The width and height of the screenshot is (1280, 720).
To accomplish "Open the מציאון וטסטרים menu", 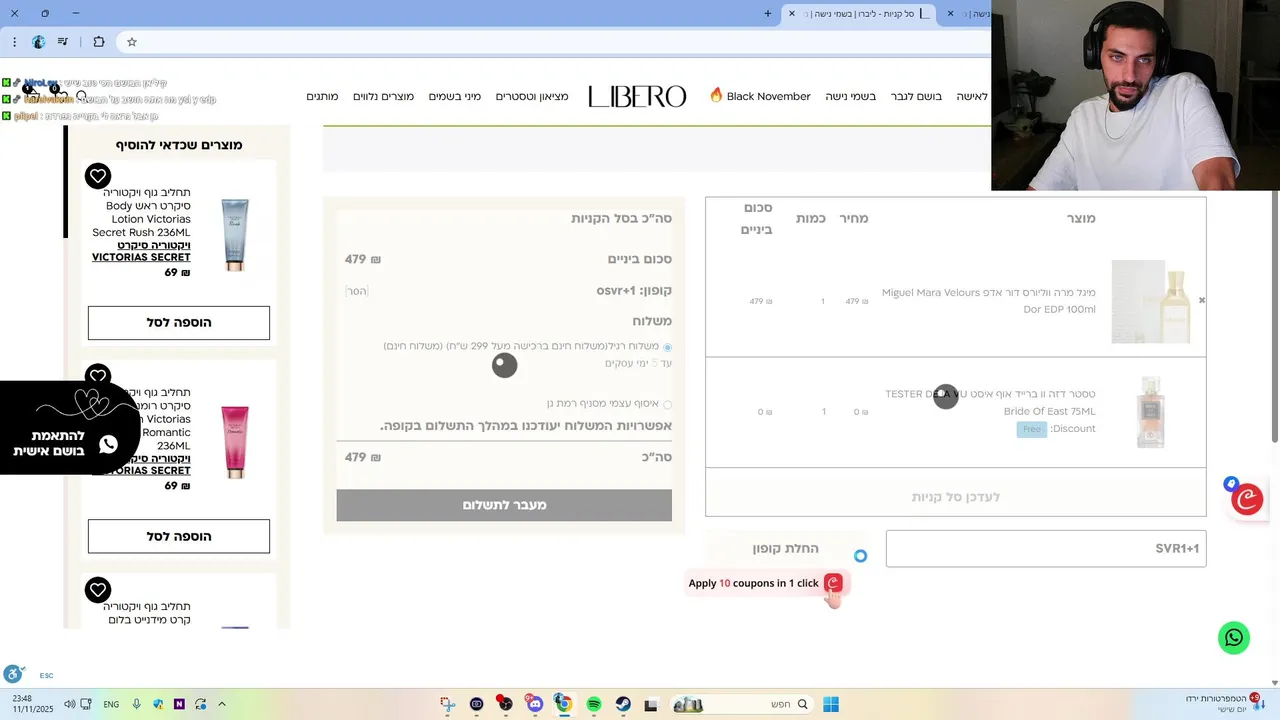I will click(x=532, y=96).
